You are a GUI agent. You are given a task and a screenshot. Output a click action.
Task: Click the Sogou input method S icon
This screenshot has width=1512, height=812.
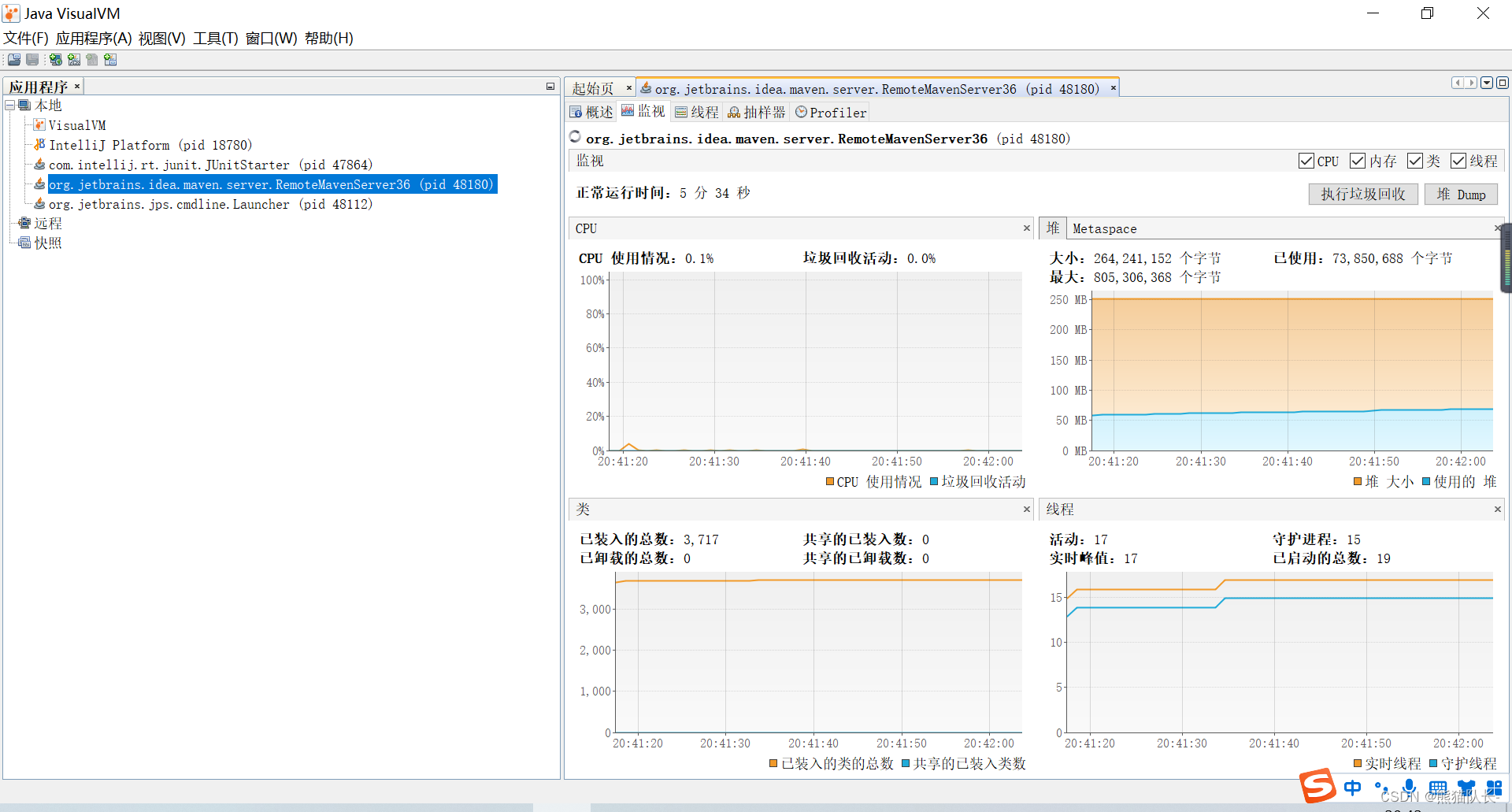[x=1317, y=786]
